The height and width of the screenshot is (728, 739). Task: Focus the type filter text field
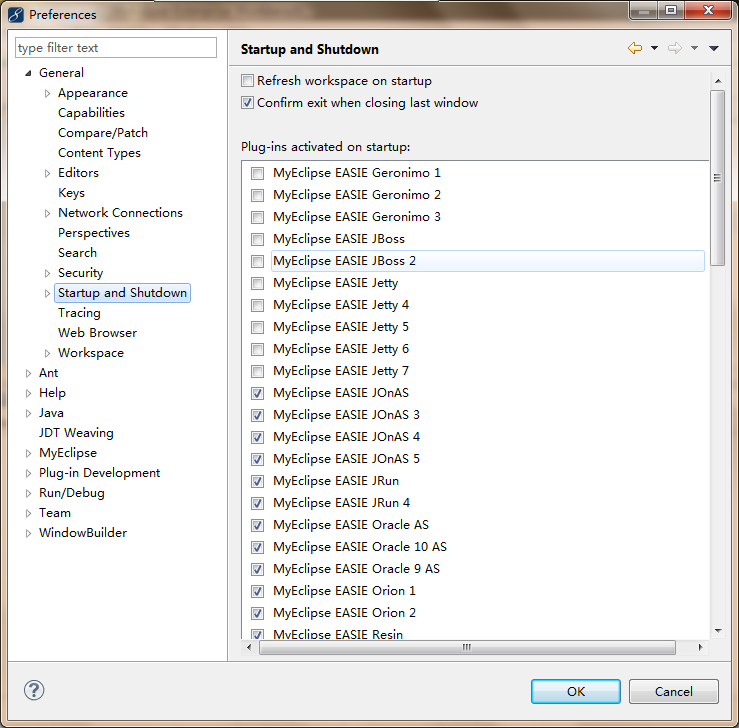pyautogui.click(x=116, y=48)
